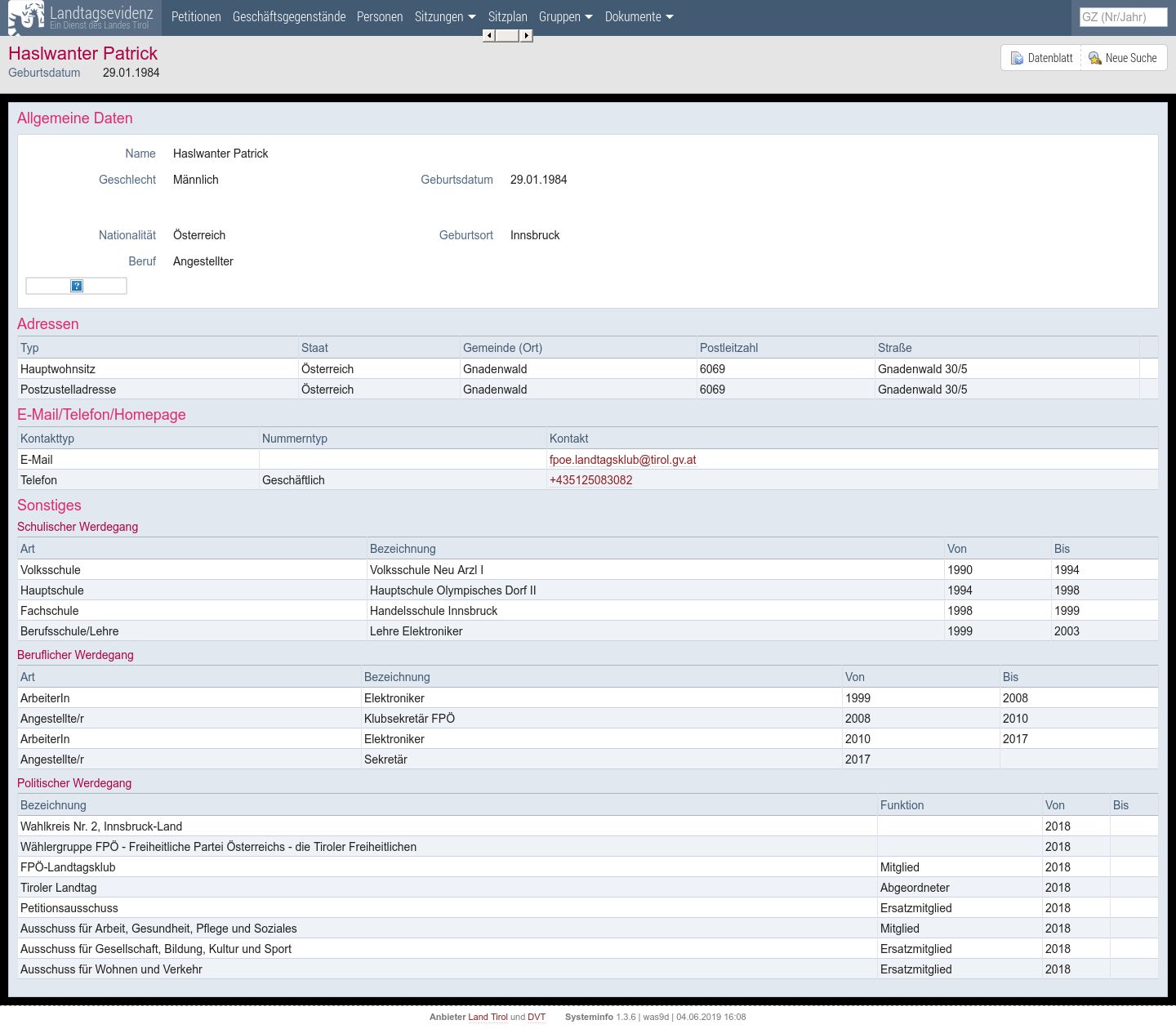Click the blue question mark image placeholder
Viewport: 1176px width, 1029px height.
(x=77, y=286)
